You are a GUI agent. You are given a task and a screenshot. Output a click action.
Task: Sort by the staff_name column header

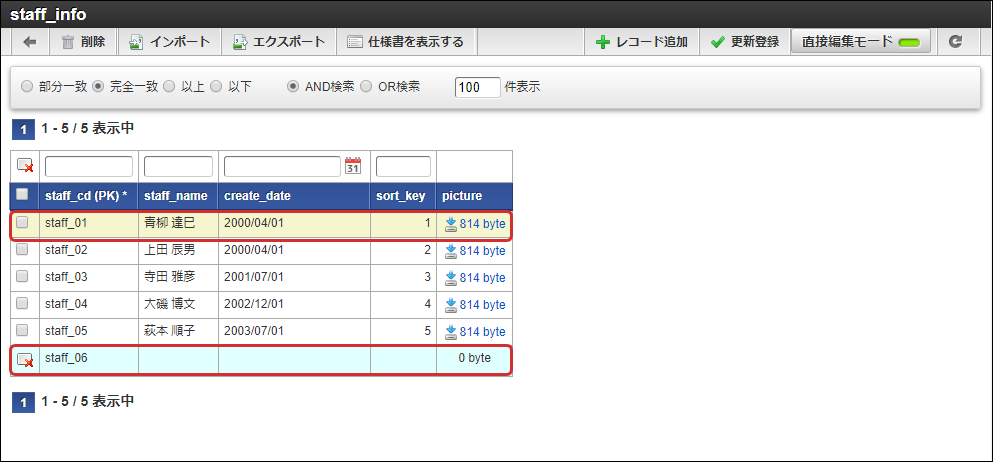(x=175, y=196)
